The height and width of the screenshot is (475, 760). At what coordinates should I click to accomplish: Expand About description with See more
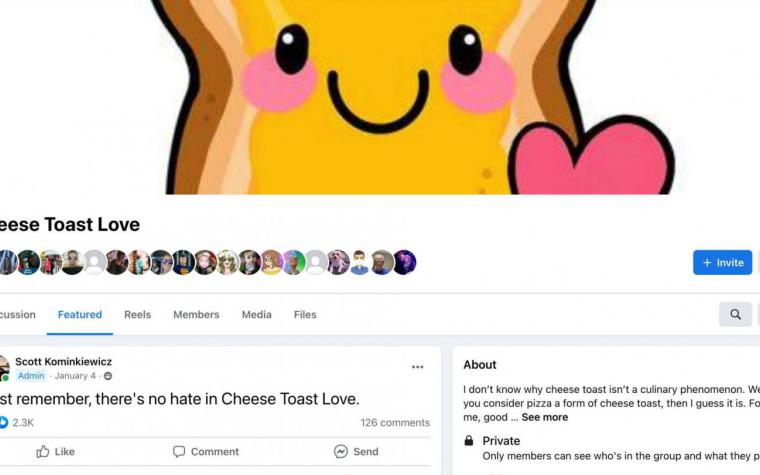[x=544, y=417]
